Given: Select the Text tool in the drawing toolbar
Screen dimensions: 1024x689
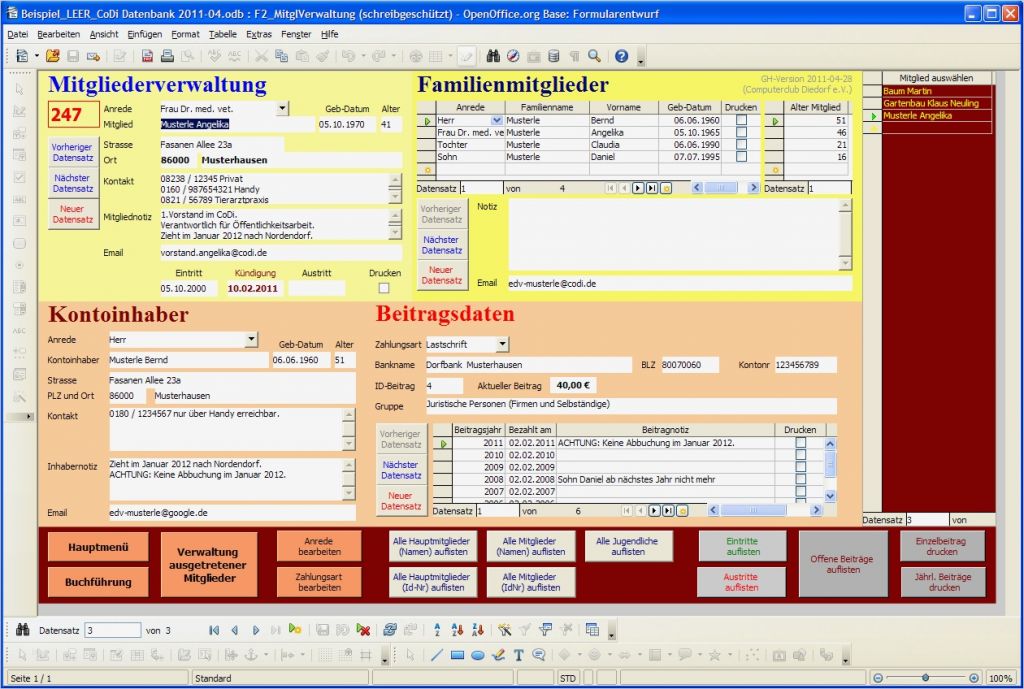Looking at the screenshot, I should (x=517, y=655).
